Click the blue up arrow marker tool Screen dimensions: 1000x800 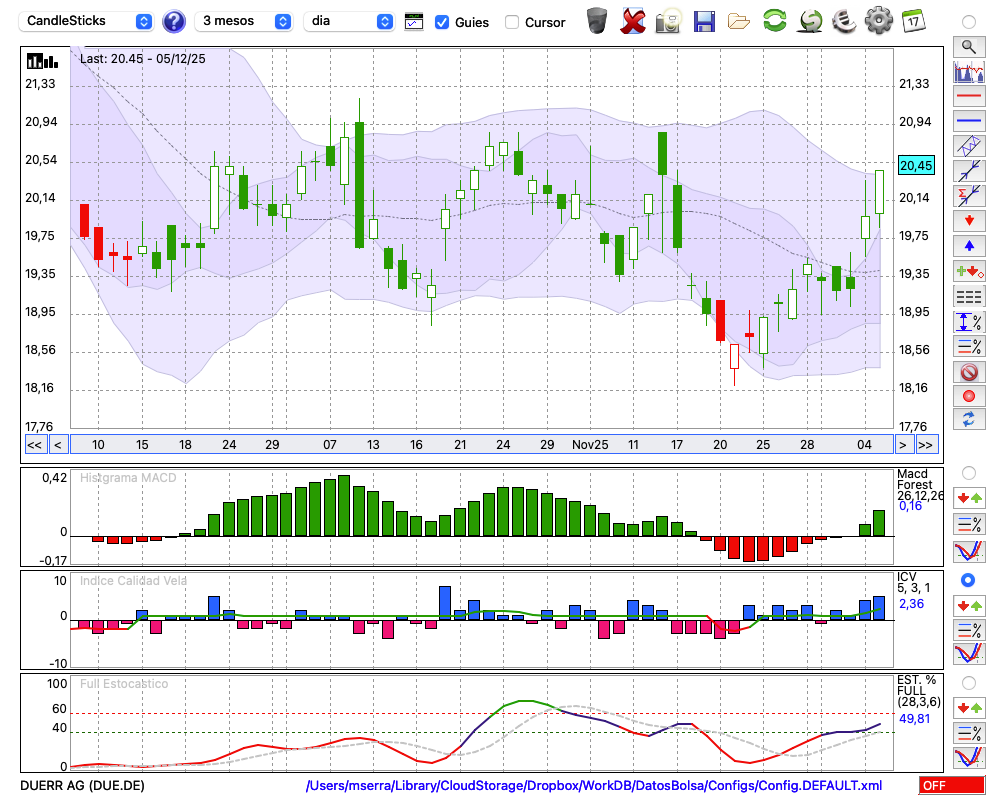tap(968, 244)
